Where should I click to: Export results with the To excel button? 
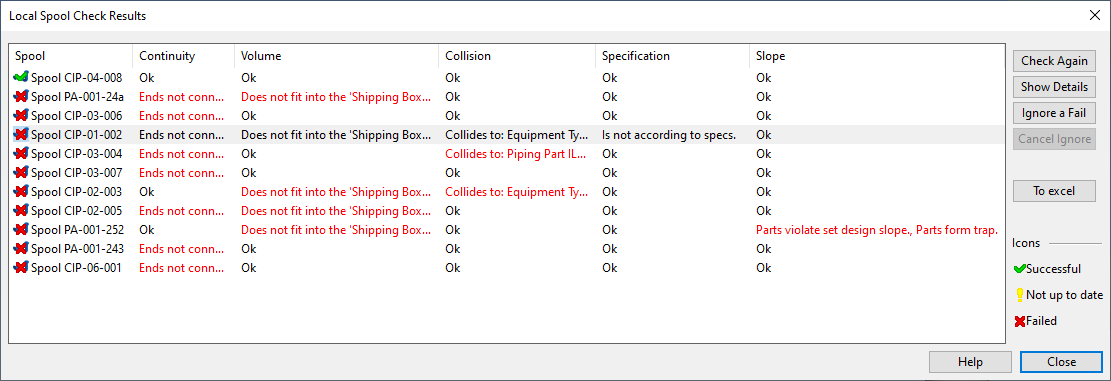1054,191
